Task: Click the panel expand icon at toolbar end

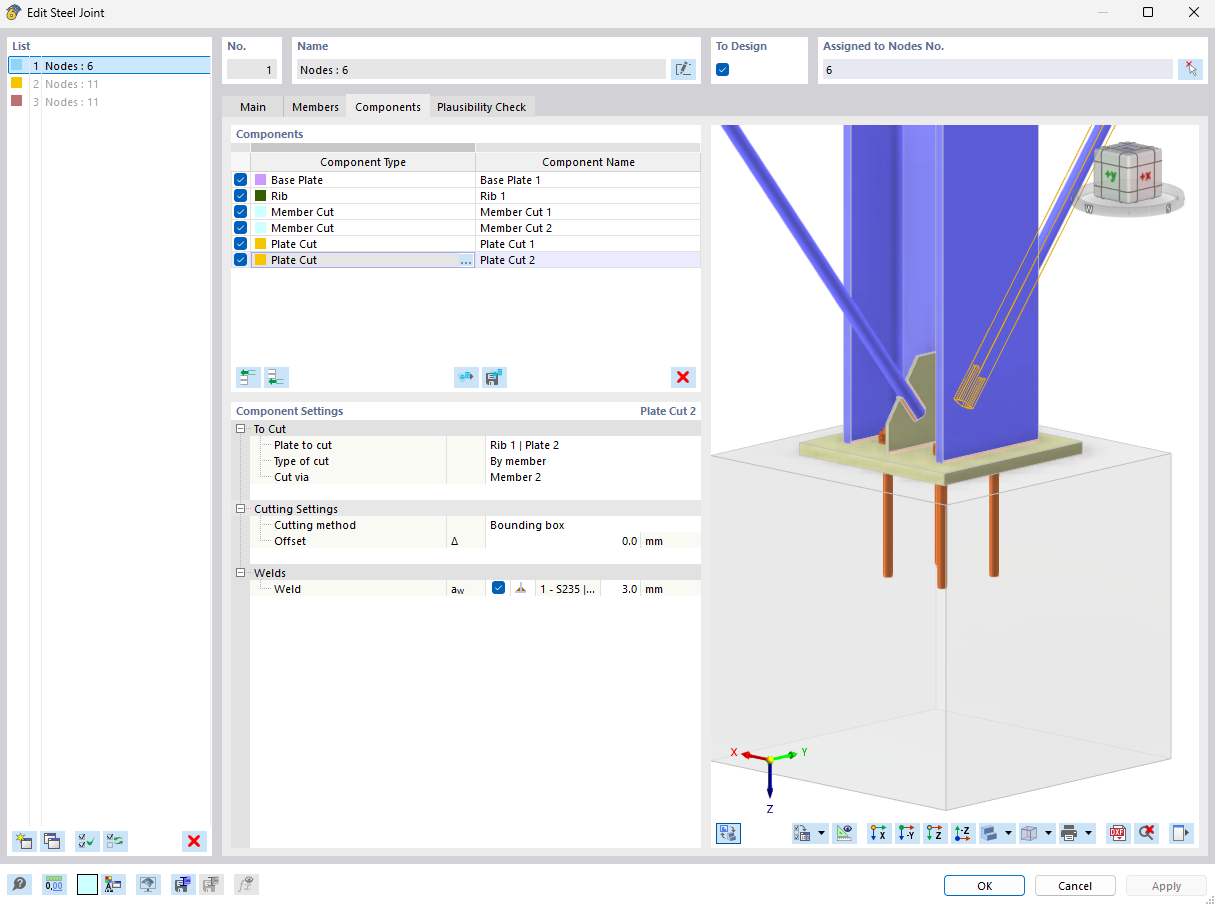Action: [1182, 832]
